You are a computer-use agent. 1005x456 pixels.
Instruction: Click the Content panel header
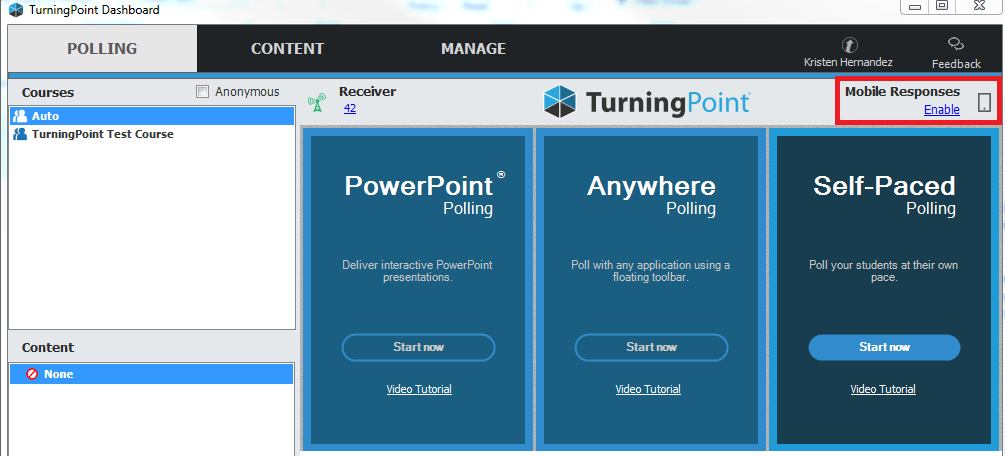click(48, 347)
